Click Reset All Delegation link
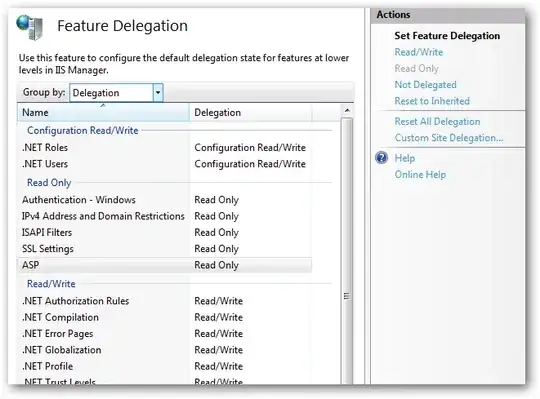The image size is (540, 399). (x=437, y=121)
